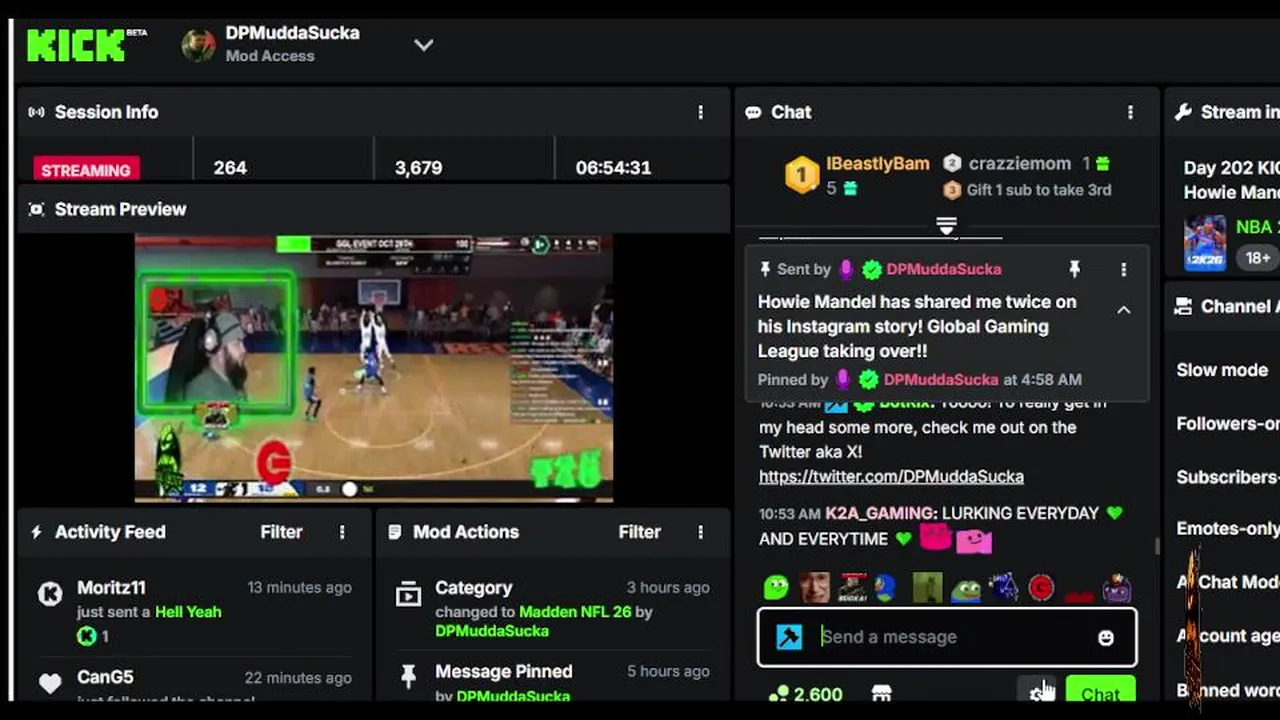This screenshot has height=720, width=1280.
Task: Click the Category change action icon
Action: tap(408, 595)
